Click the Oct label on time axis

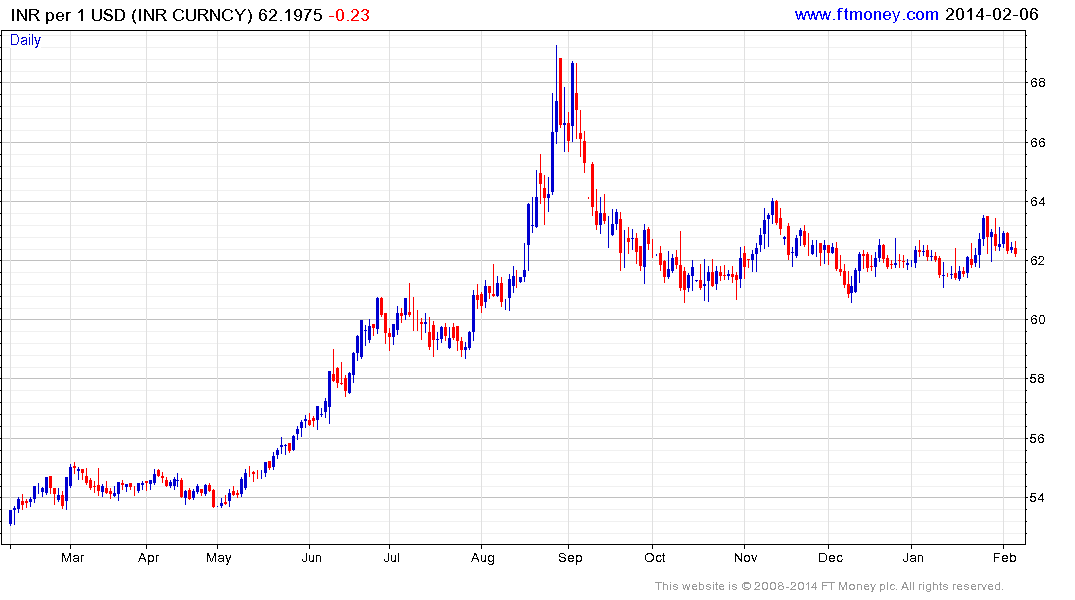coord(655,557)
